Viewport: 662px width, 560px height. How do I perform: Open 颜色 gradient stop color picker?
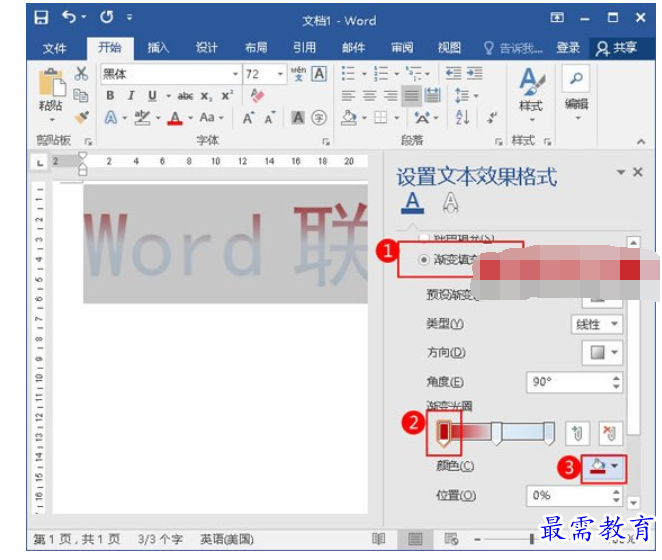[x=604, y=468]
